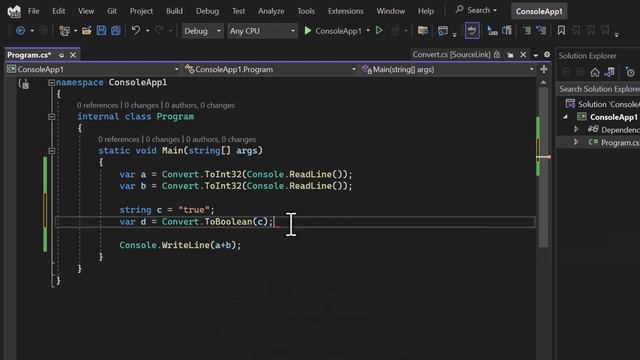Collapse the internal class Program region
Screen dimensions: 640x360
pyautogui.click(x=51, y=117)
